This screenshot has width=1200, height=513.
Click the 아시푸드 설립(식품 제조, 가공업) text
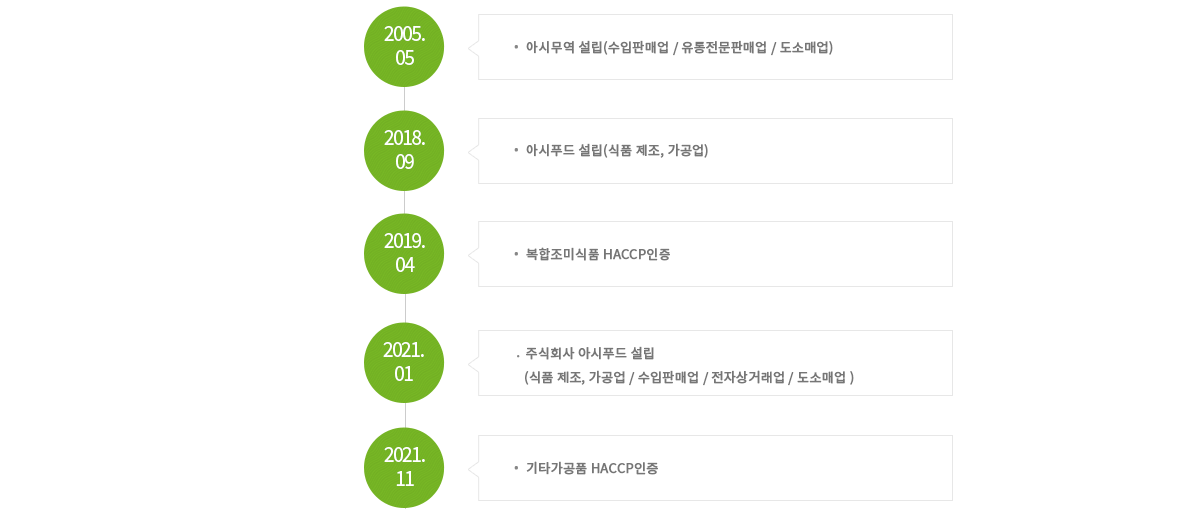click(x=617, y=150)
